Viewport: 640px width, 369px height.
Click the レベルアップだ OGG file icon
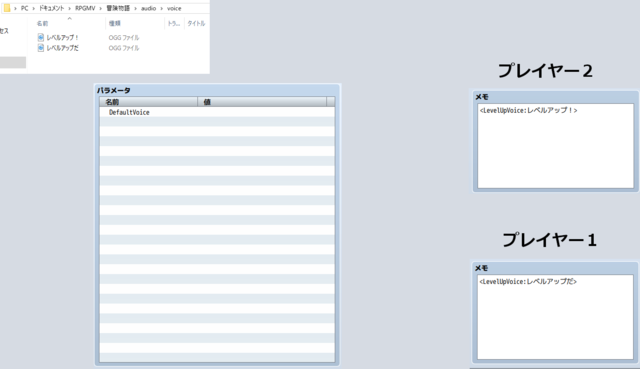(x=40, y=48)
